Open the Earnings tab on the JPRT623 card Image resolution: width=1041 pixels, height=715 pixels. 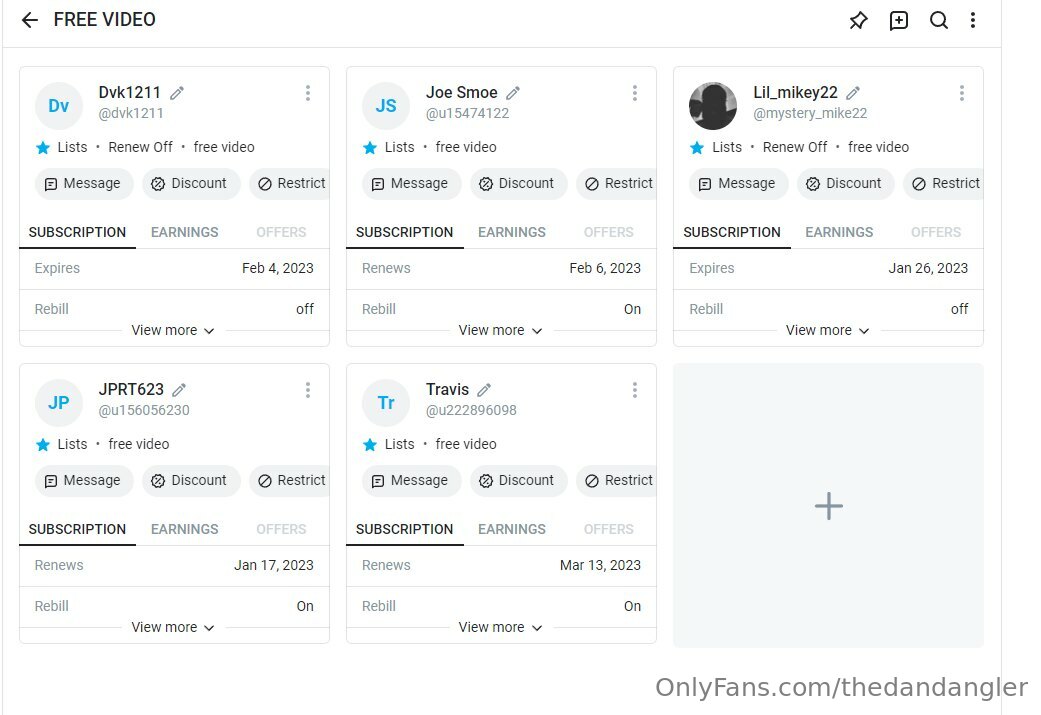pyautogui.click(x=184, y=529)
